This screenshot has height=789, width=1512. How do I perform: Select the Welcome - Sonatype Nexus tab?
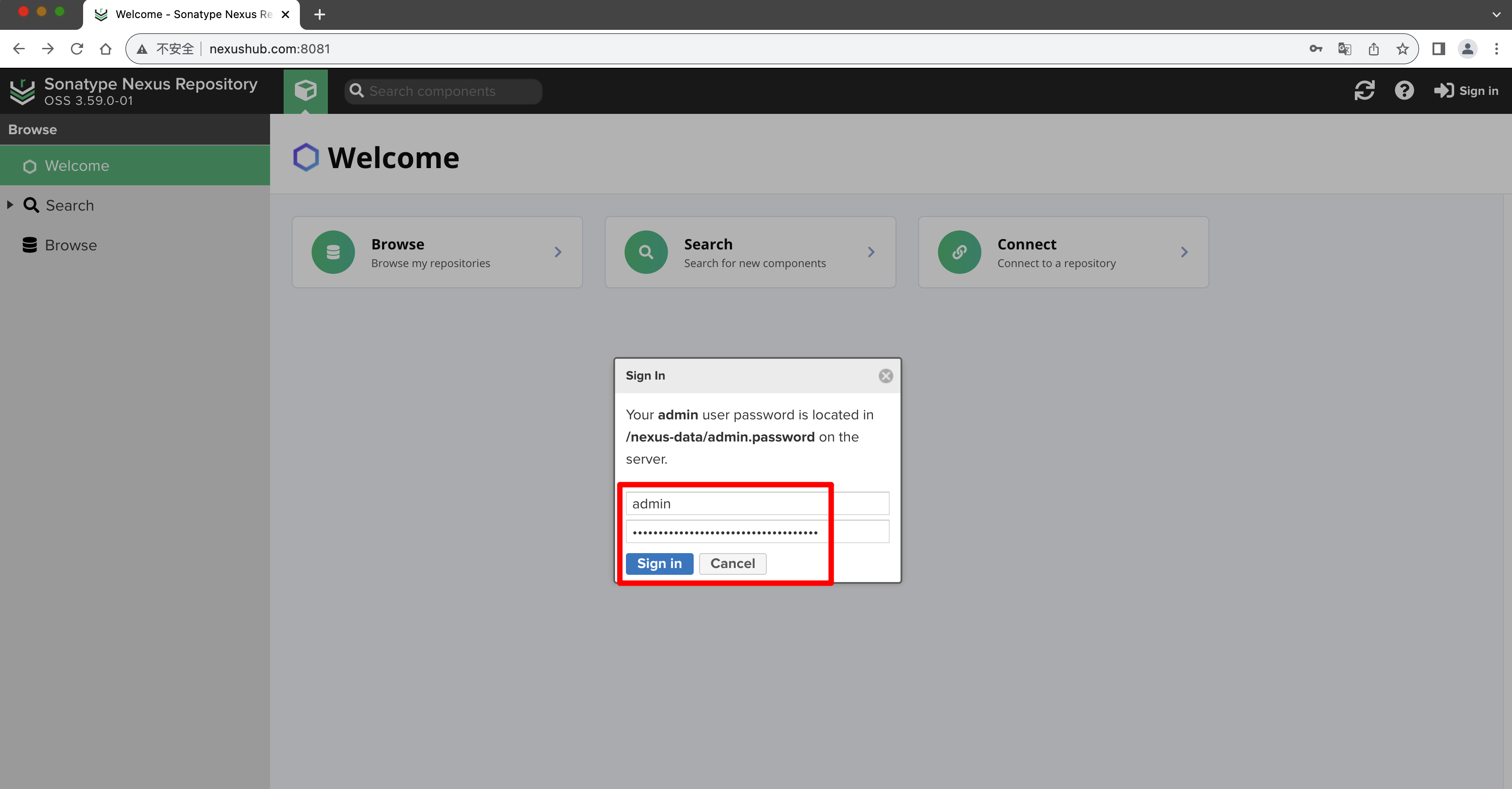[191, 15]
